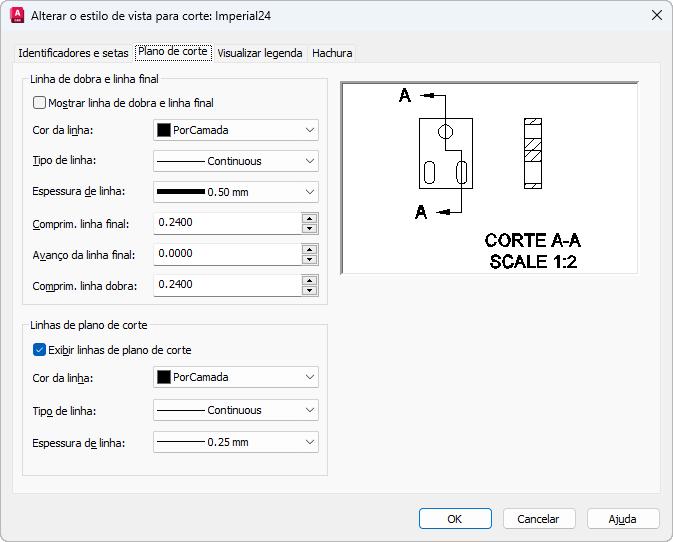Confirm changes with the OK button

pyautogui.click(x=455, y=519)
